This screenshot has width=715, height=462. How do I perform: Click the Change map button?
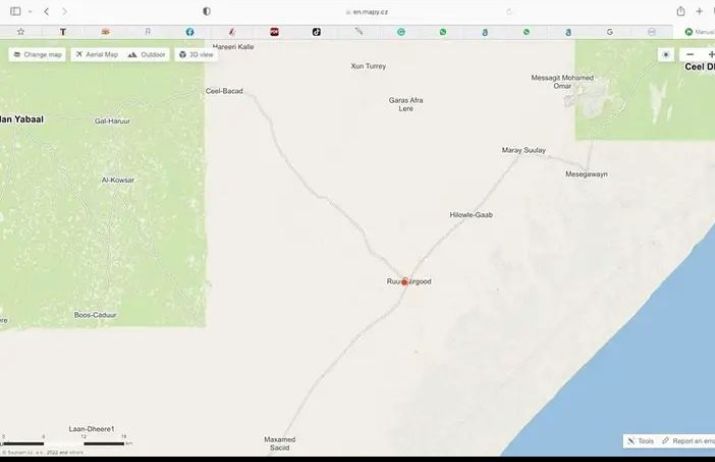[37, 55]
